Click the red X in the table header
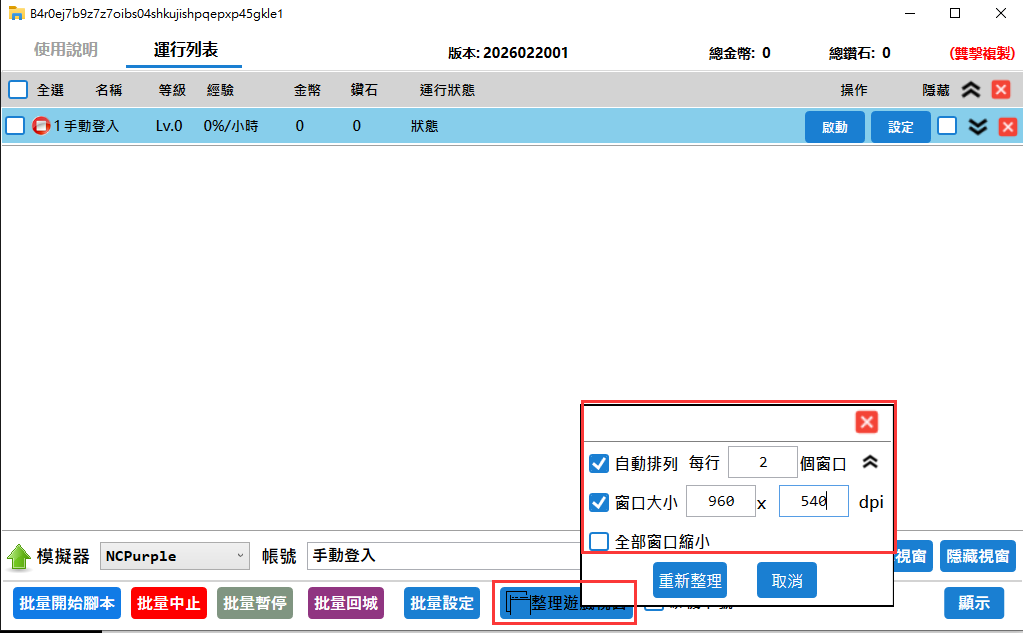This screenshot has height=633, width=1023. (1000, 90)
